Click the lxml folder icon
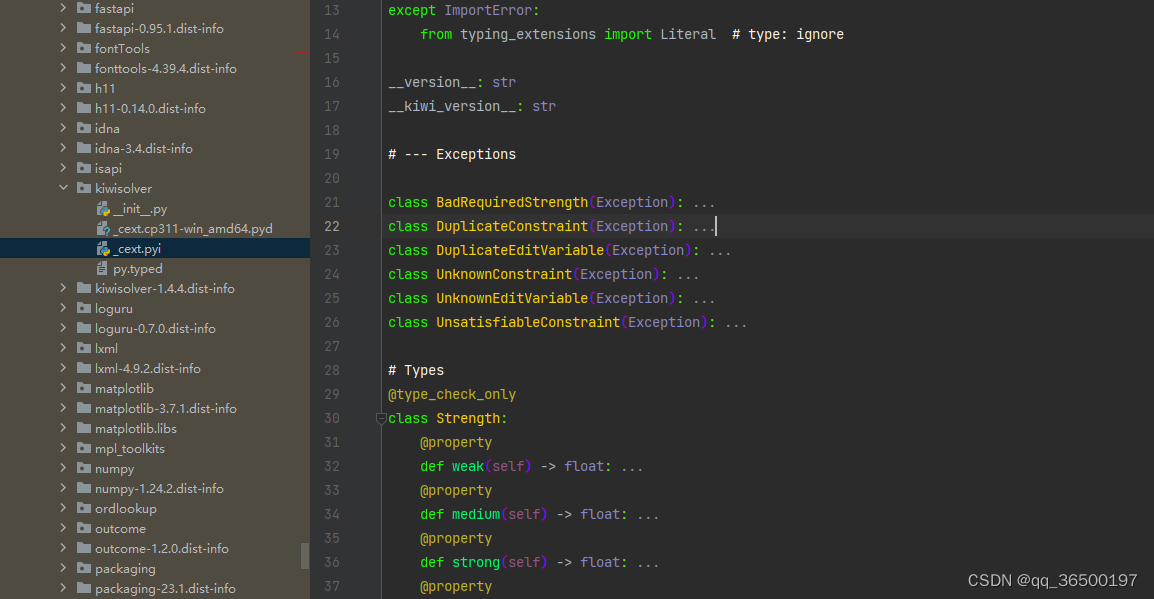The image size is (1154, 599). coord(84,348)
